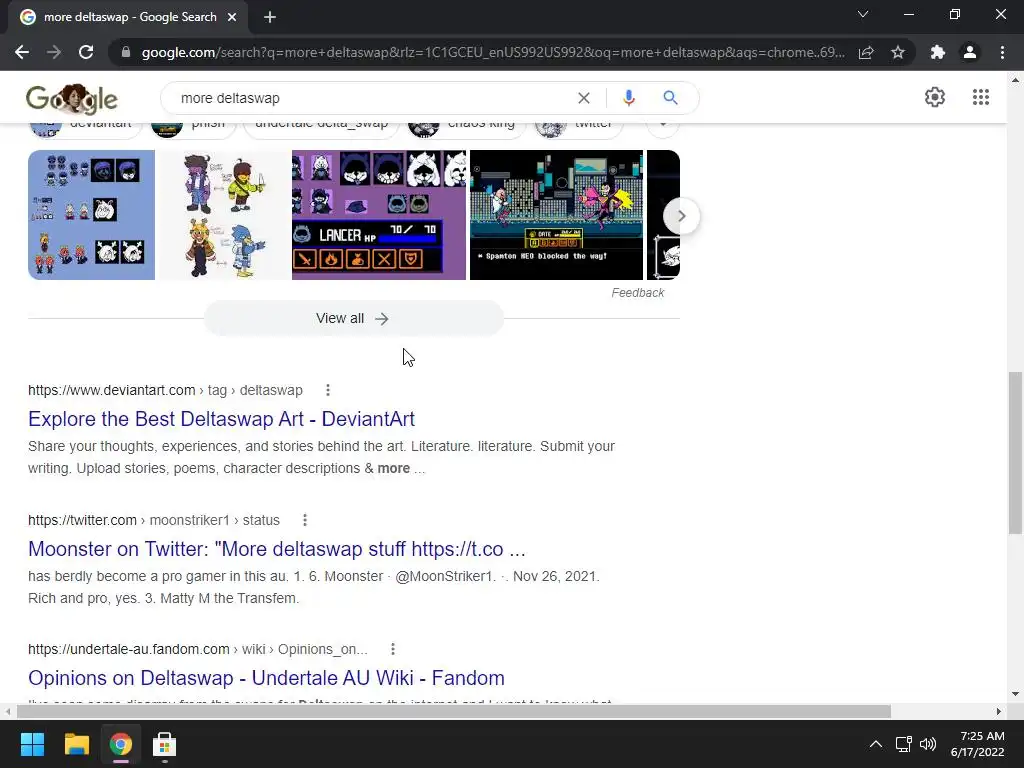Screen dimensions: 1024x768
Task: Select the 'more deltaswap - Google Search' tab
Action: [128, 18]
